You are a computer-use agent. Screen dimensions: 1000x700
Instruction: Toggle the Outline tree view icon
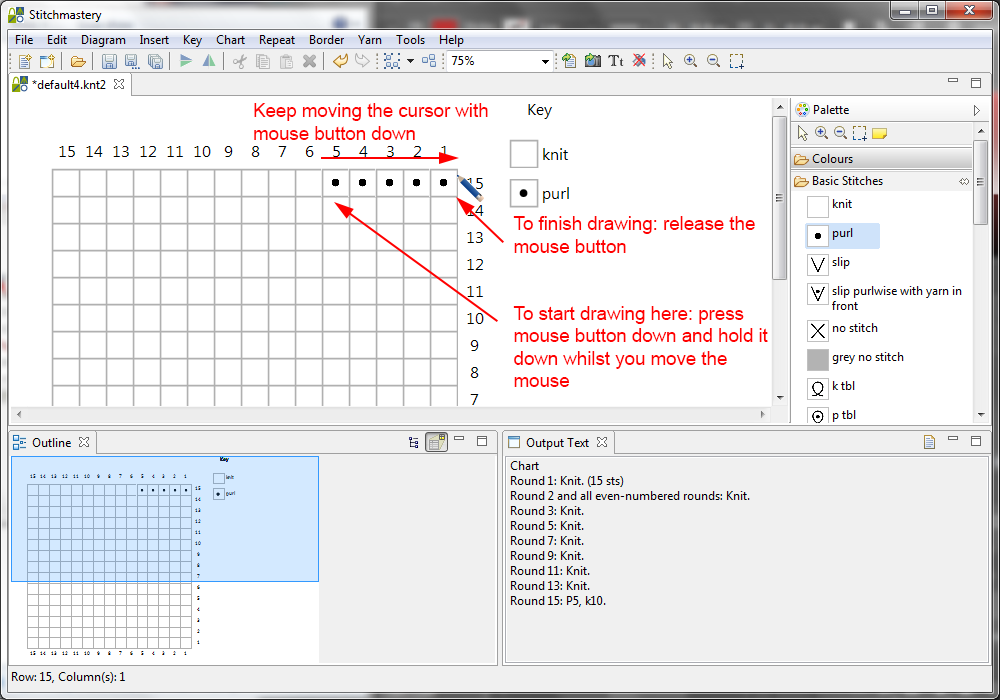tap(414, 442)
